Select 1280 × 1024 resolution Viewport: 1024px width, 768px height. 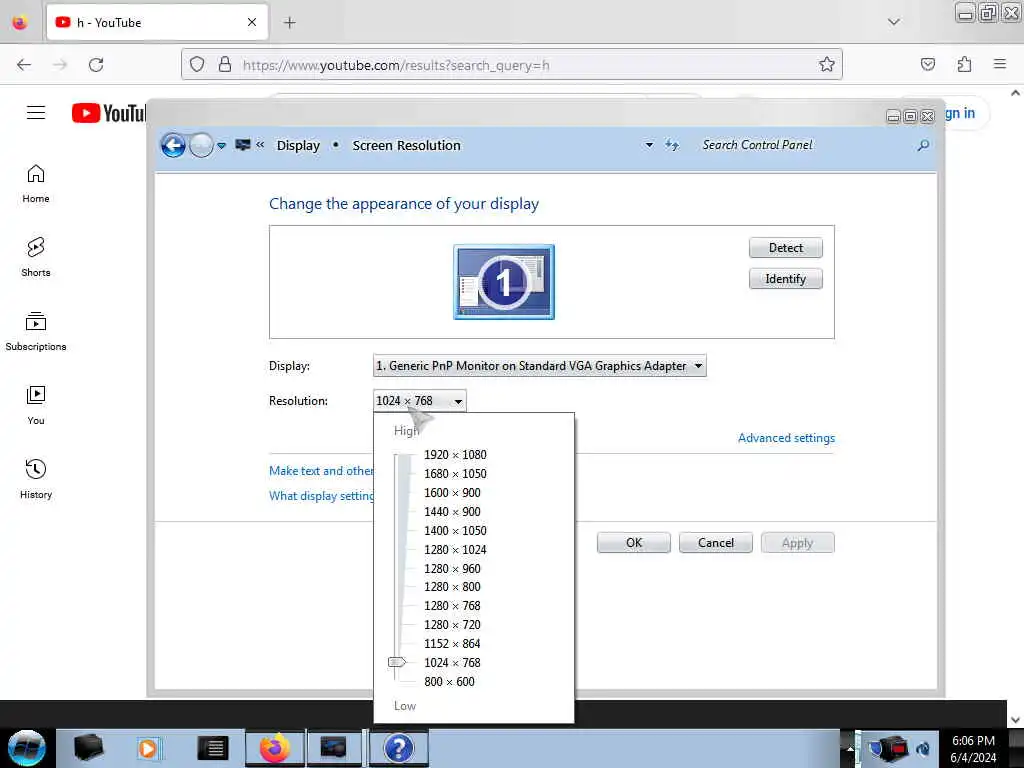coord(455,549)
